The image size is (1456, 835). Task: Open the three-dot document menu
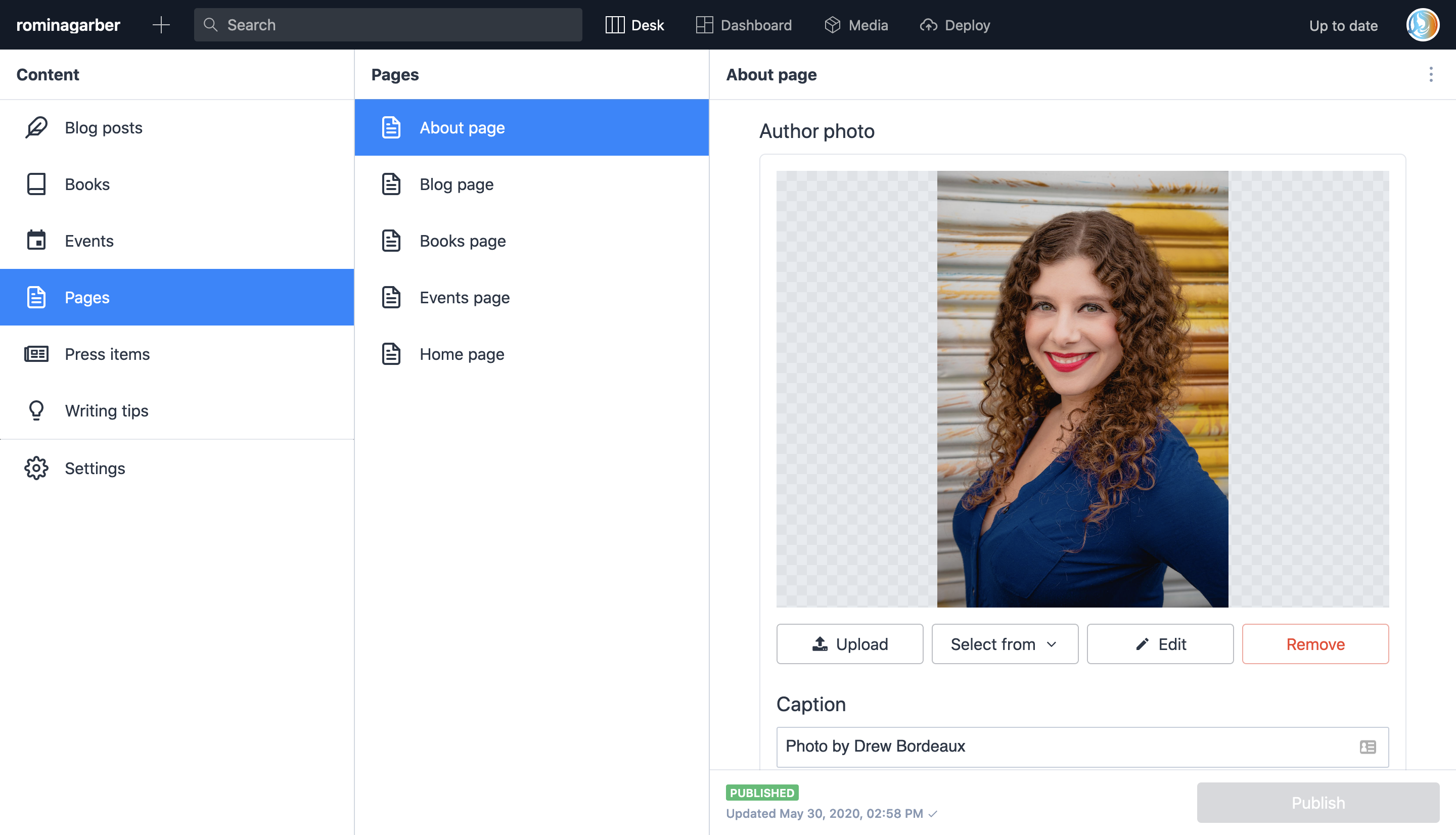[1431, 75]
